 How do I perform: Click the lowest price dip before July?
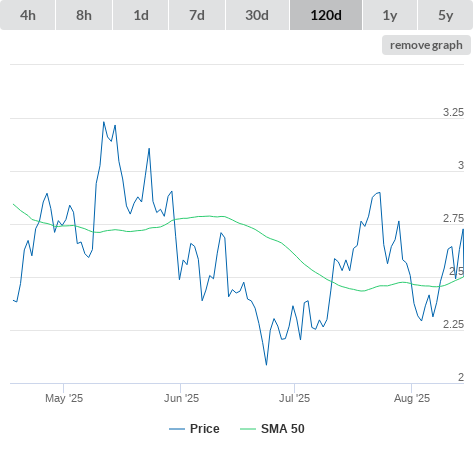(266, 365)
